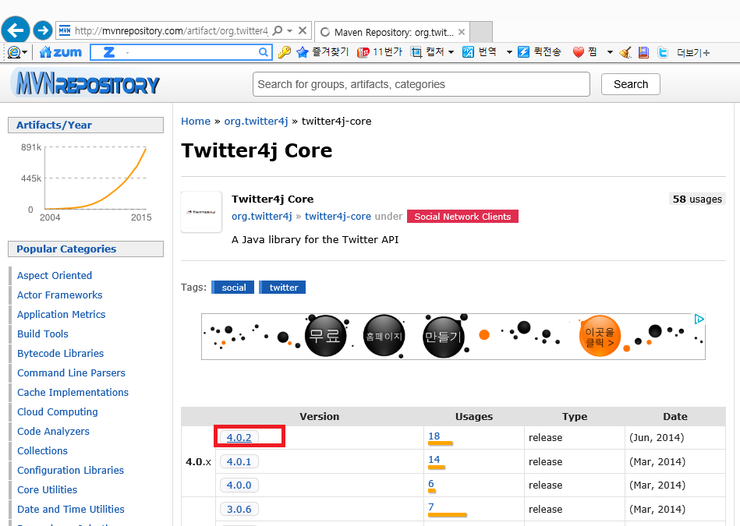Click the browser forward arrow button

click(x=43, y=30)
